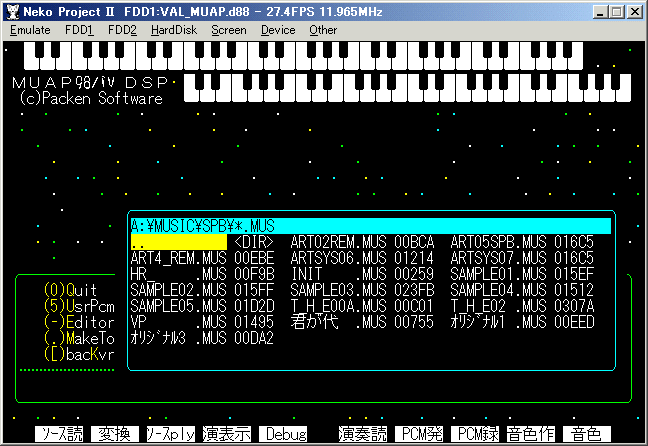This screenshot has height=446, width=648.
Task: Open the HardDisk menu
Action: [x=174, y=30]
